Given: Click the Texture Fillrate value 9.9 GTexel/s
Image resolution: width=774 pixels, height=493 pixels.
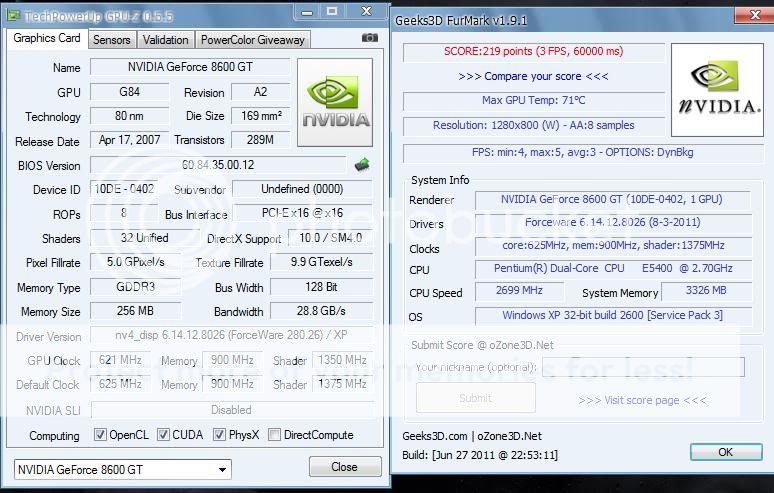Looking at the screenshot, I should click(x=321, y=262).
